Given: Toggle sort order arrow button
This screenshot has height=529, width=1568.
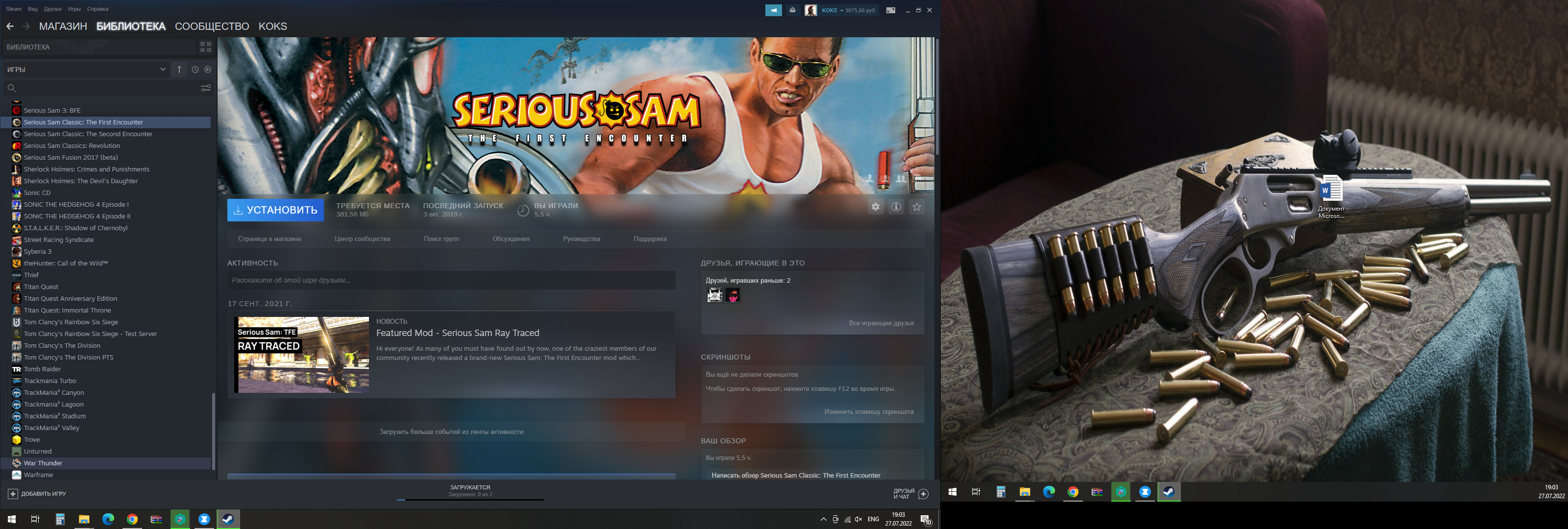Looking at the screenshot, I should (x=179, y=70).
